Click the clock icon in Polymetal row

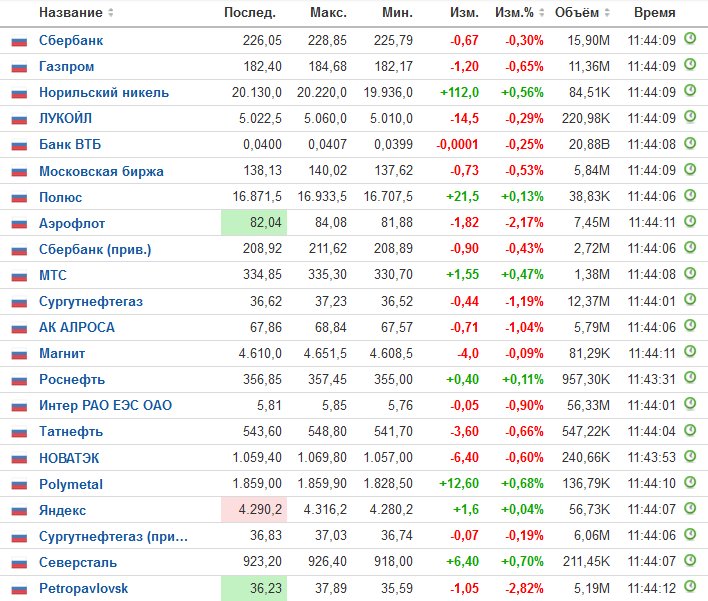pos(690,481)
